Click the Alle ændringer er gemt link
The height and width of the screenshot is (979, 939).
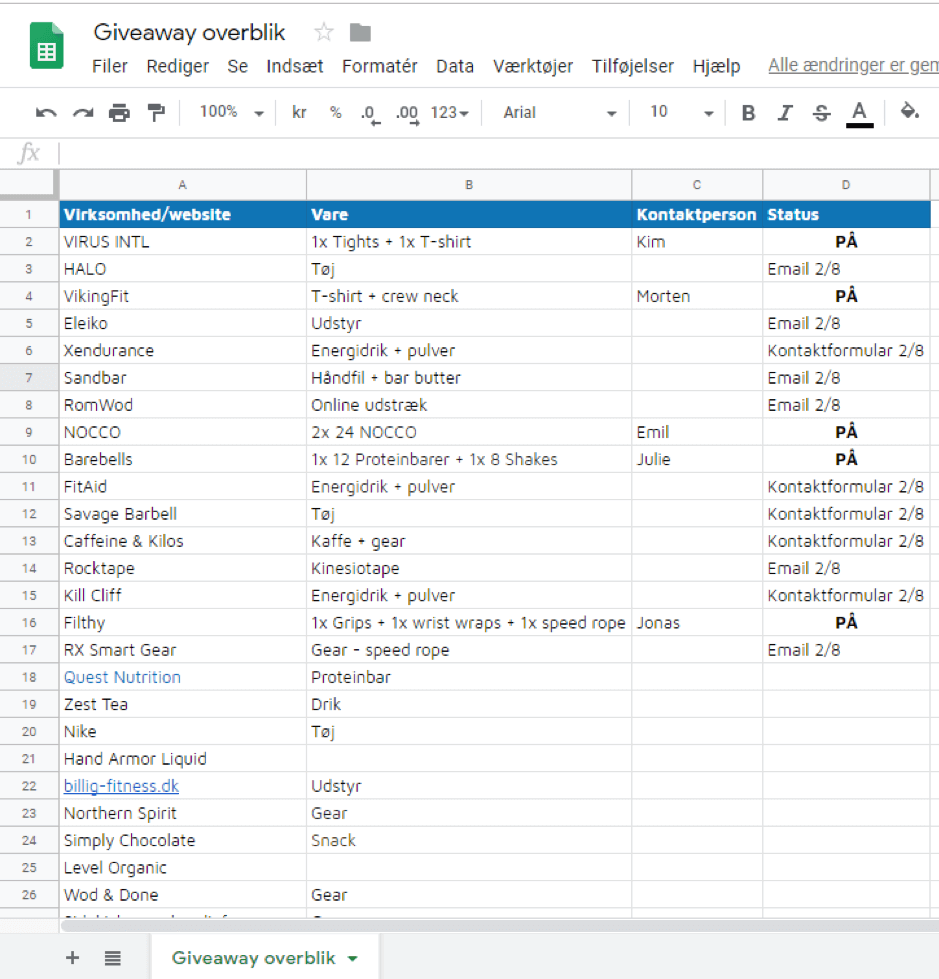[853, 65]
